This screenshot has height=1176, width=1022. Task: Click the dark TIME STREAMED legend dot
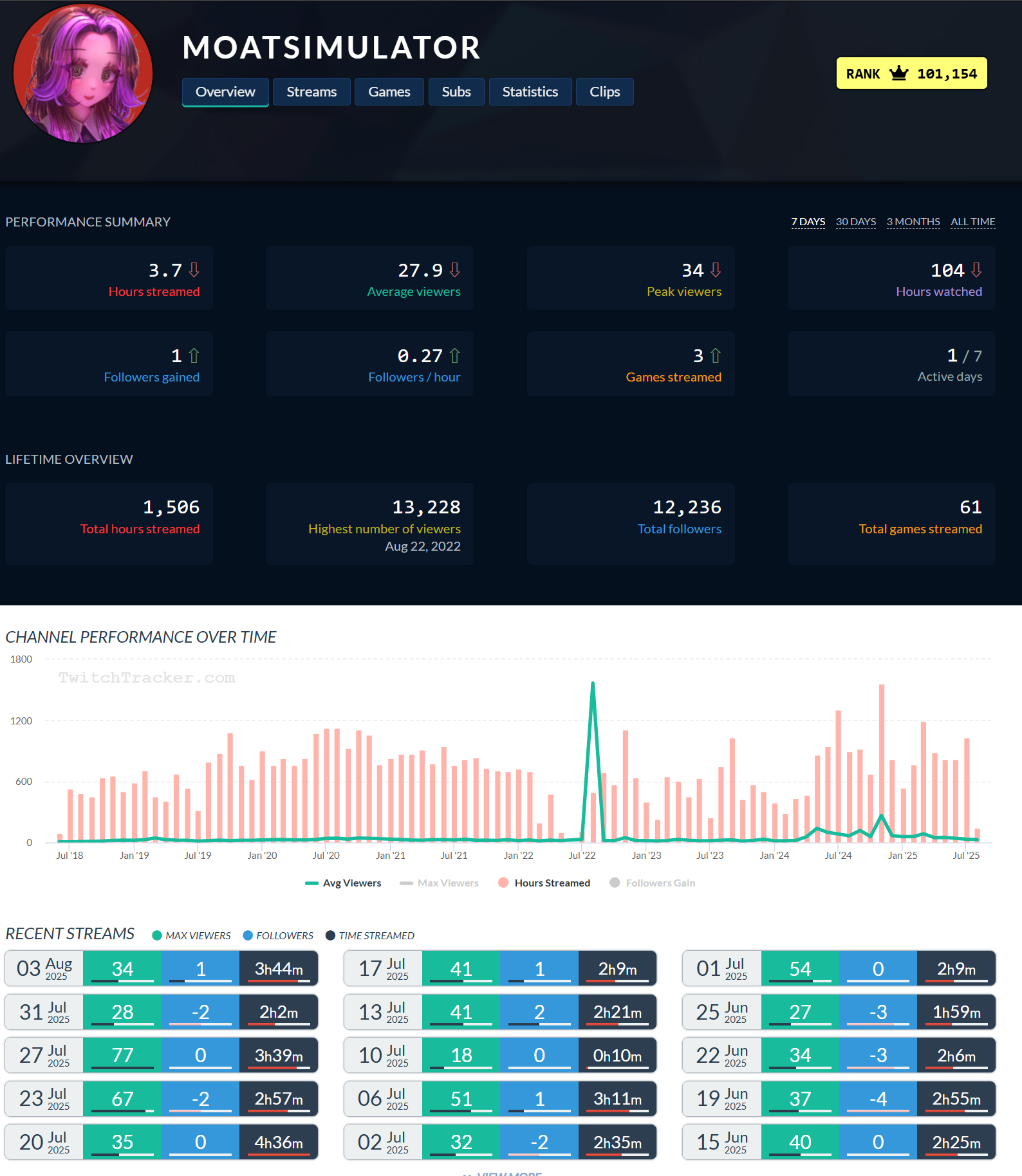pos(330,935)
